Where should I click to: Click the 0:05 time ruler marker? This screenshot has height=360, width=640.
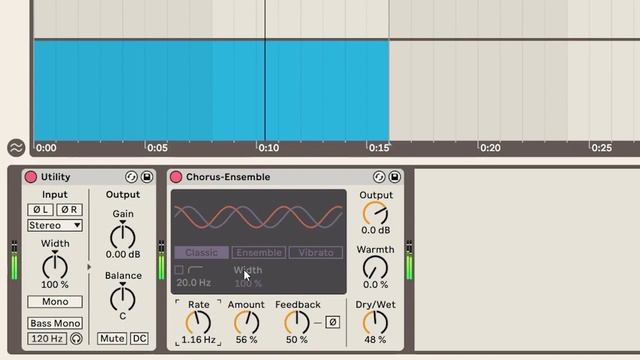coord(157,148)
